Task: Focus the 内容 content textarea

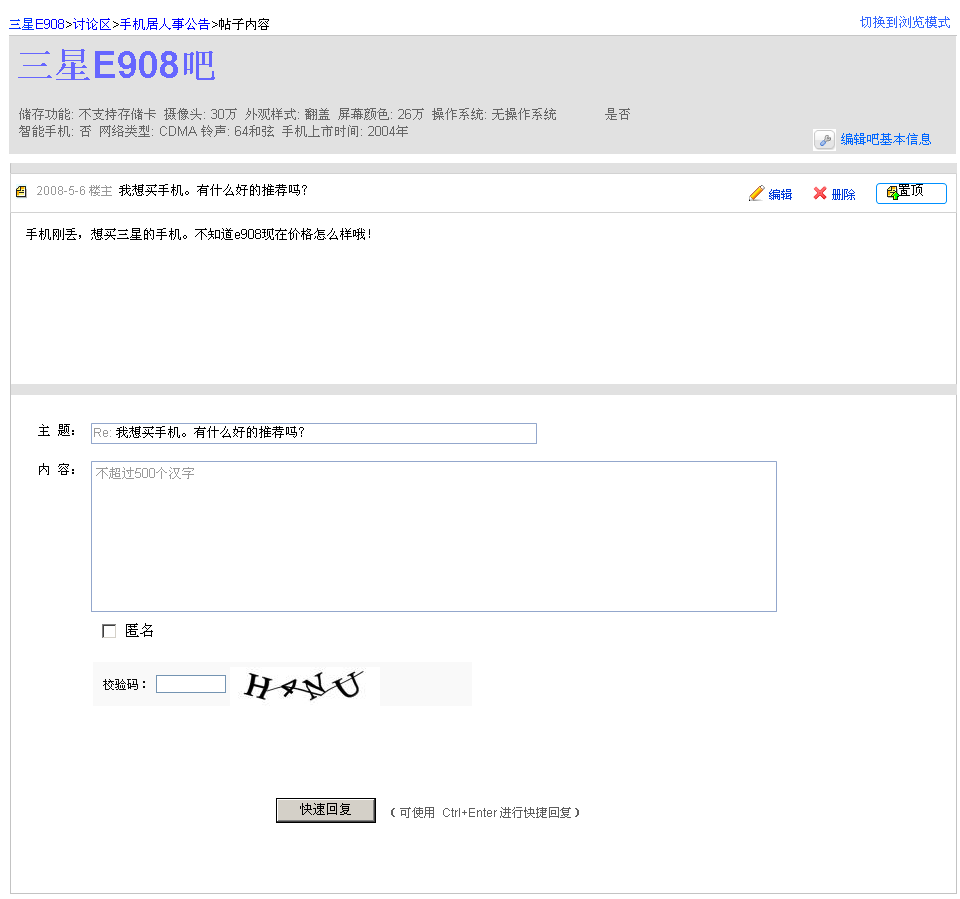Action: point(434,536)
